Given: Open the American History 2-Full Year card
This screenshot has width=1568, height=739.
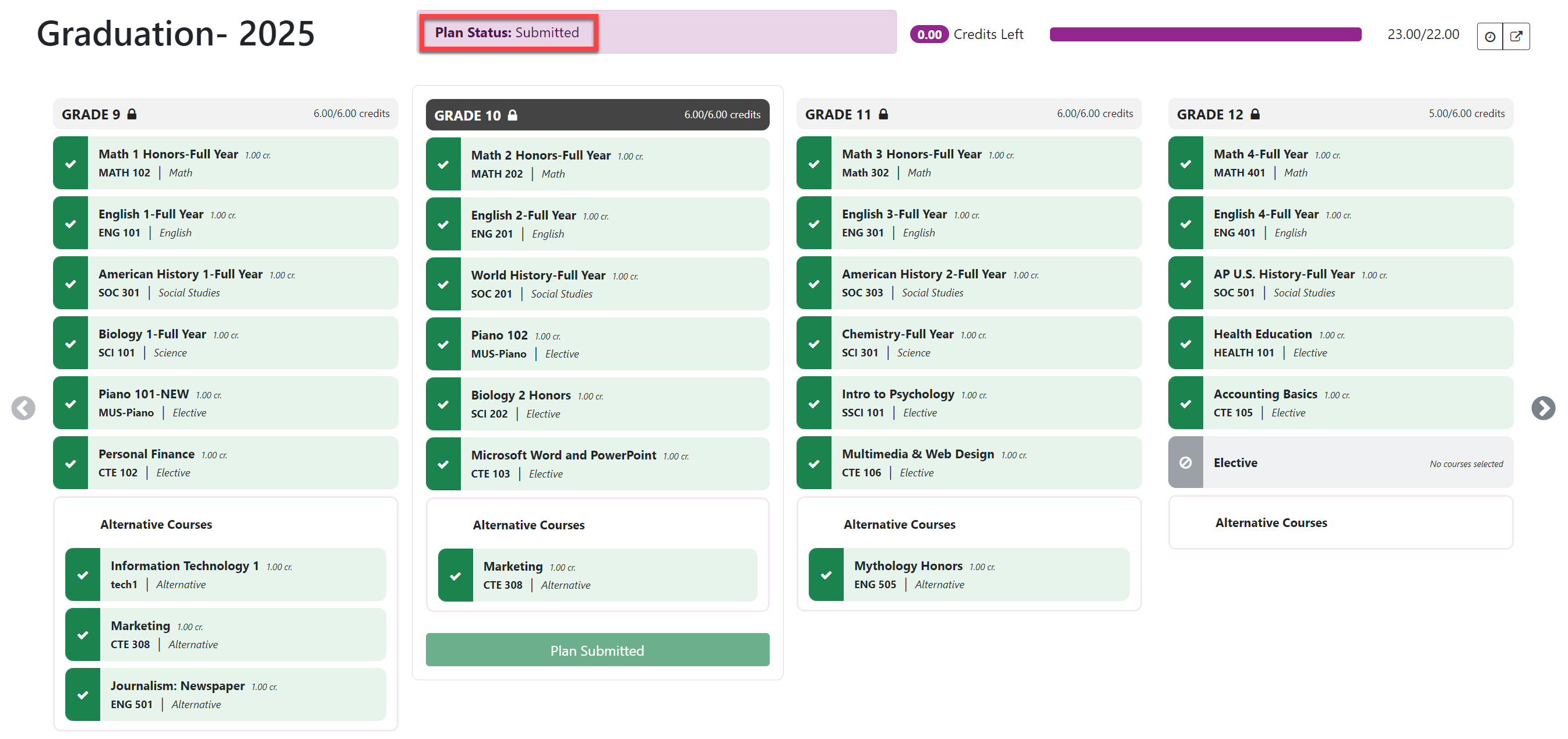Looking at the screenshot, I should click(x=968, y=283).
